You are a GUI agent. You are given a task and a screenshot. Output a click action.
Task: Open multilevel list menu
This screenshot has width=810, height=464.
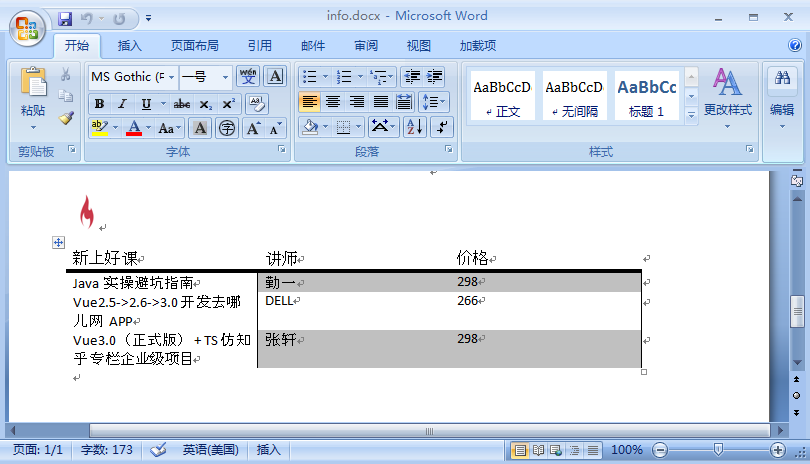coord(381,77)
